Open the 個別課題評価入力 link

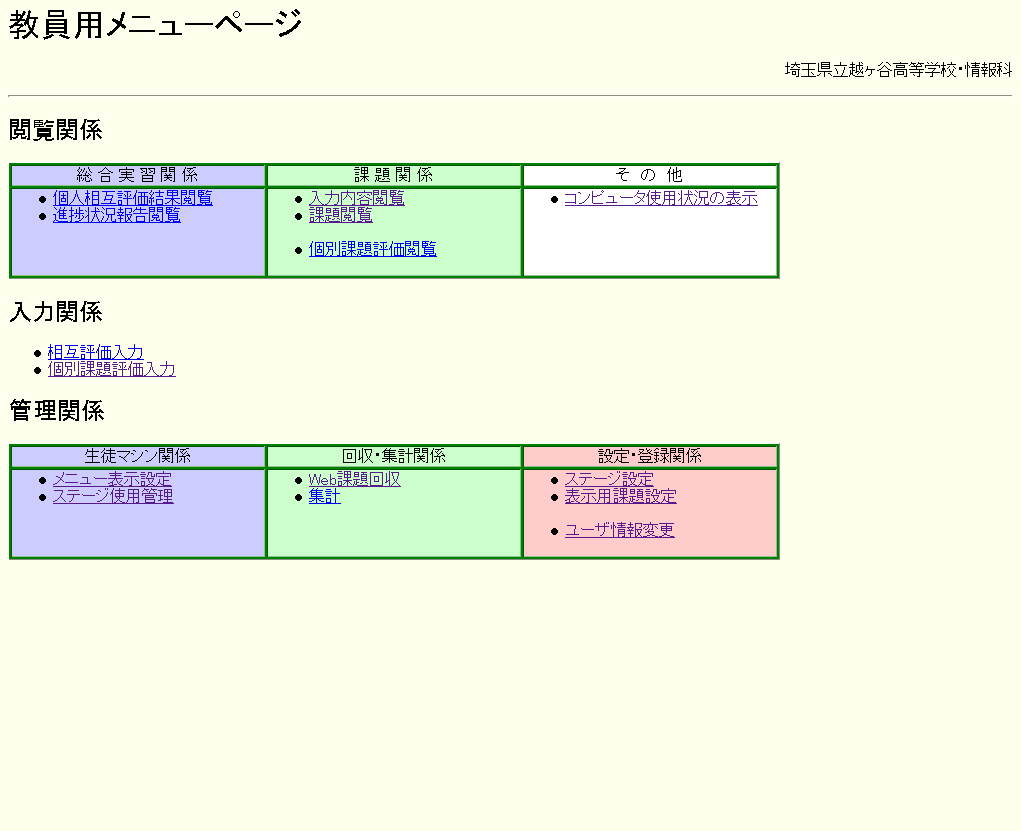pos(111,369)
